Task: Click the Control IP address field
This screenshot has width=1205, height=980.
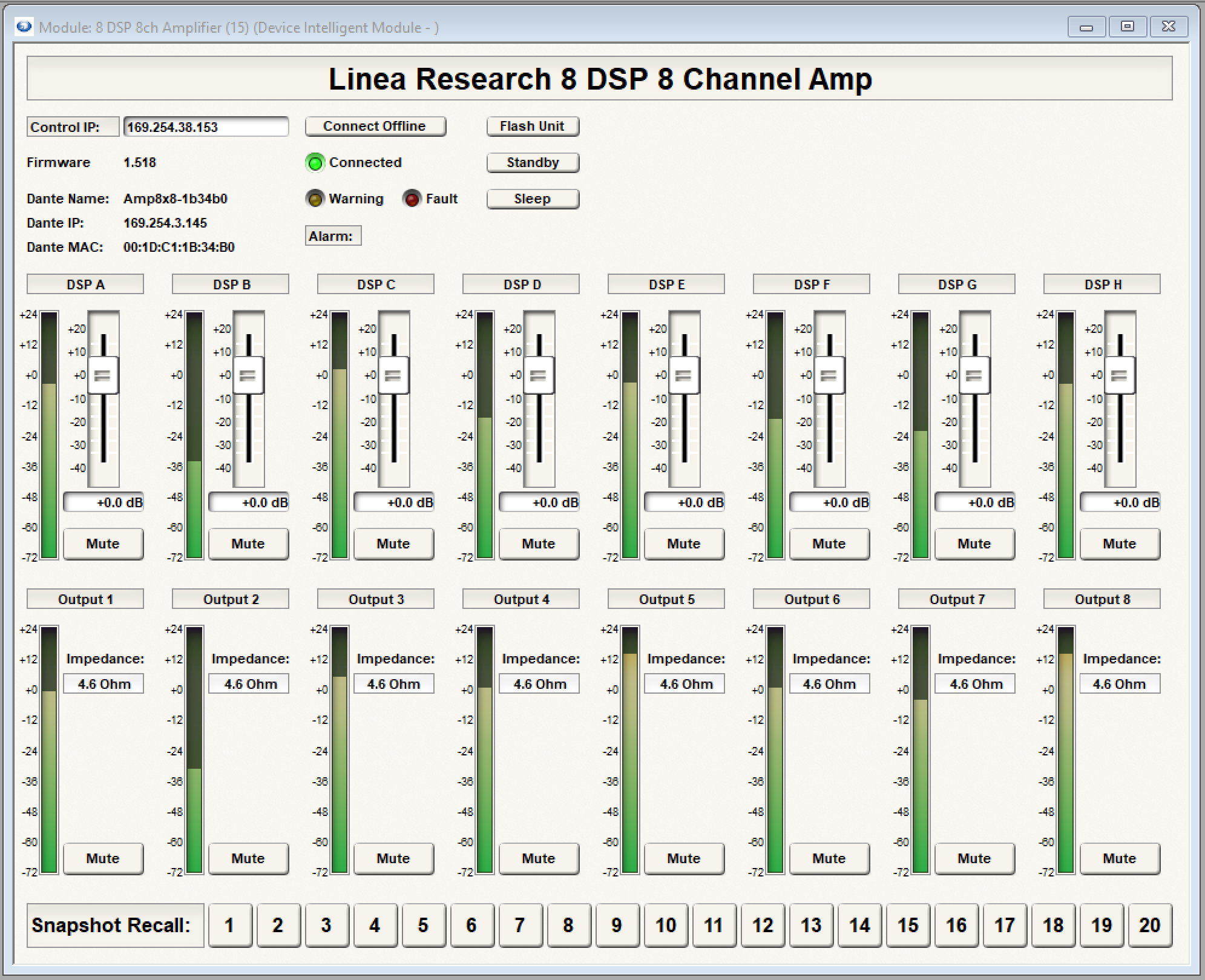Action: coord(206,127)
